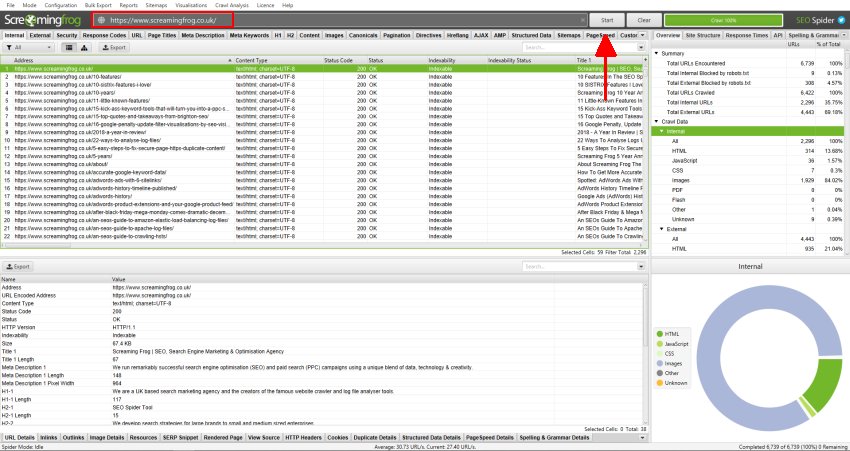Open the Configuration menu
This screenshot has width=850, height=451.
[61, 5]
